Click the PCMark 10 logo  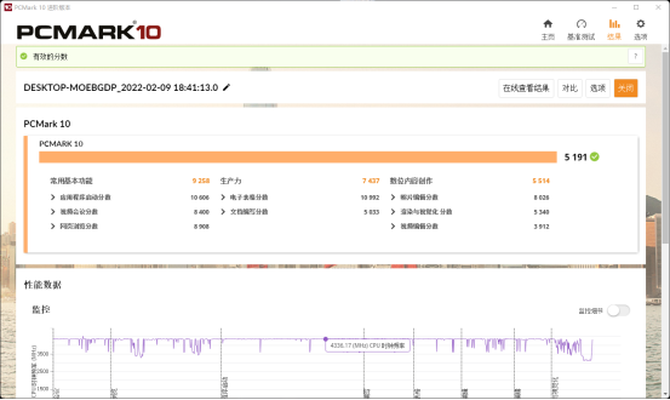click(90, 31)
